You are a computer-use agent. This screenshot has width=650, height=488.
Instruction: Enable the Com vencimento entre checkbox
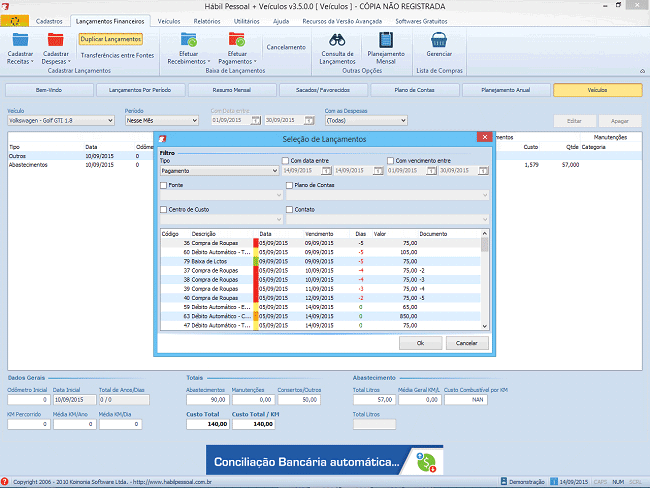[x=390, y=160]
